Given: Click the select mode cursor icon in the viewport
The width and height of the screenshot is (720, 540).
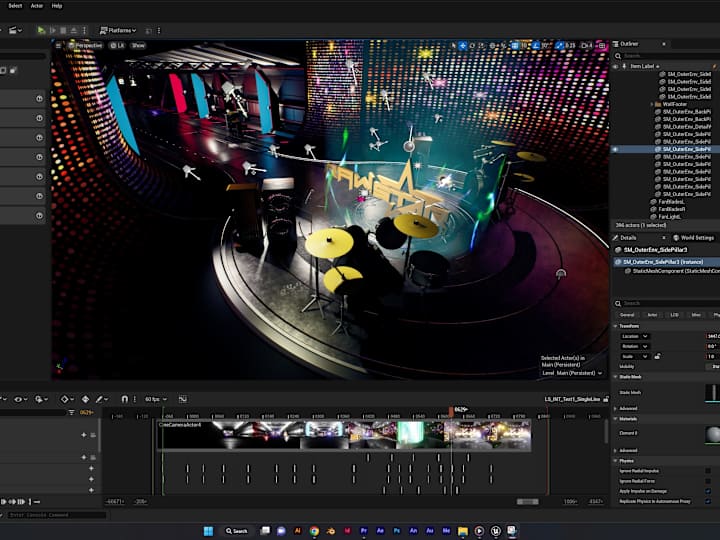Looking at the screenshot, I should (x=454, y=45).
